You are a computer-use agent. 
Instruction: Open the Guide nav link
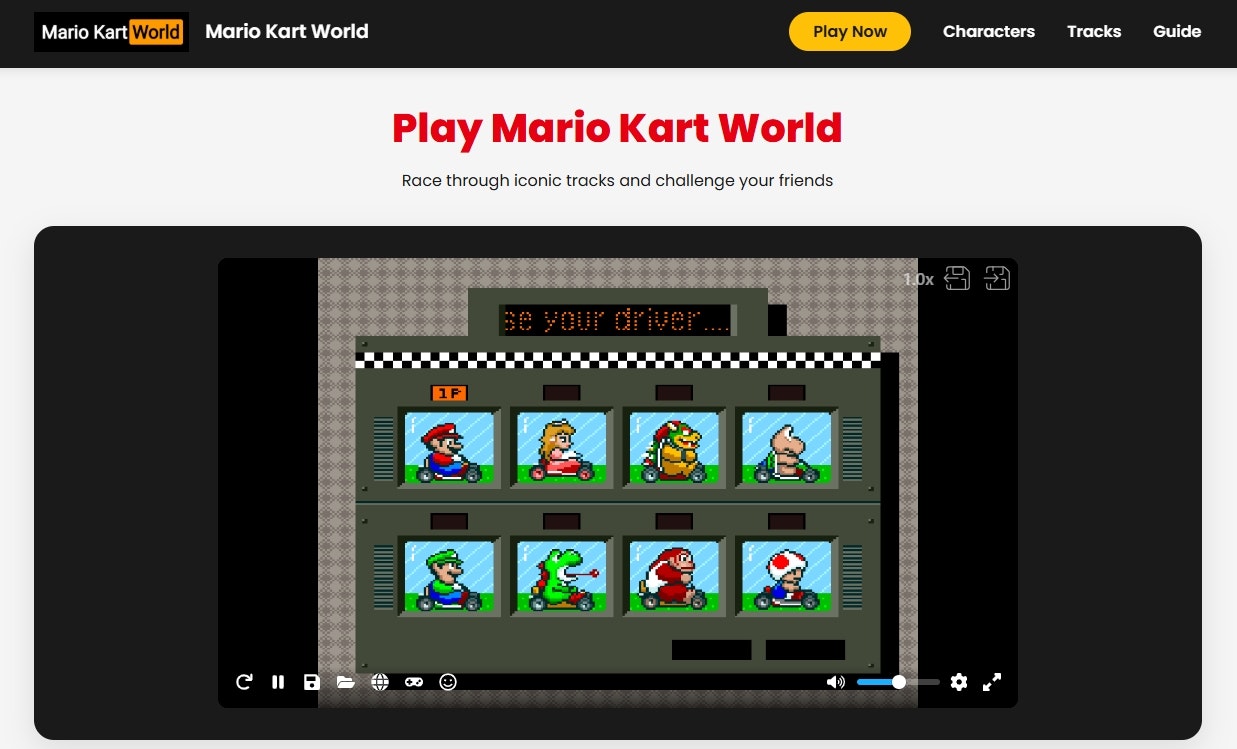click(x=1177, y=31)
